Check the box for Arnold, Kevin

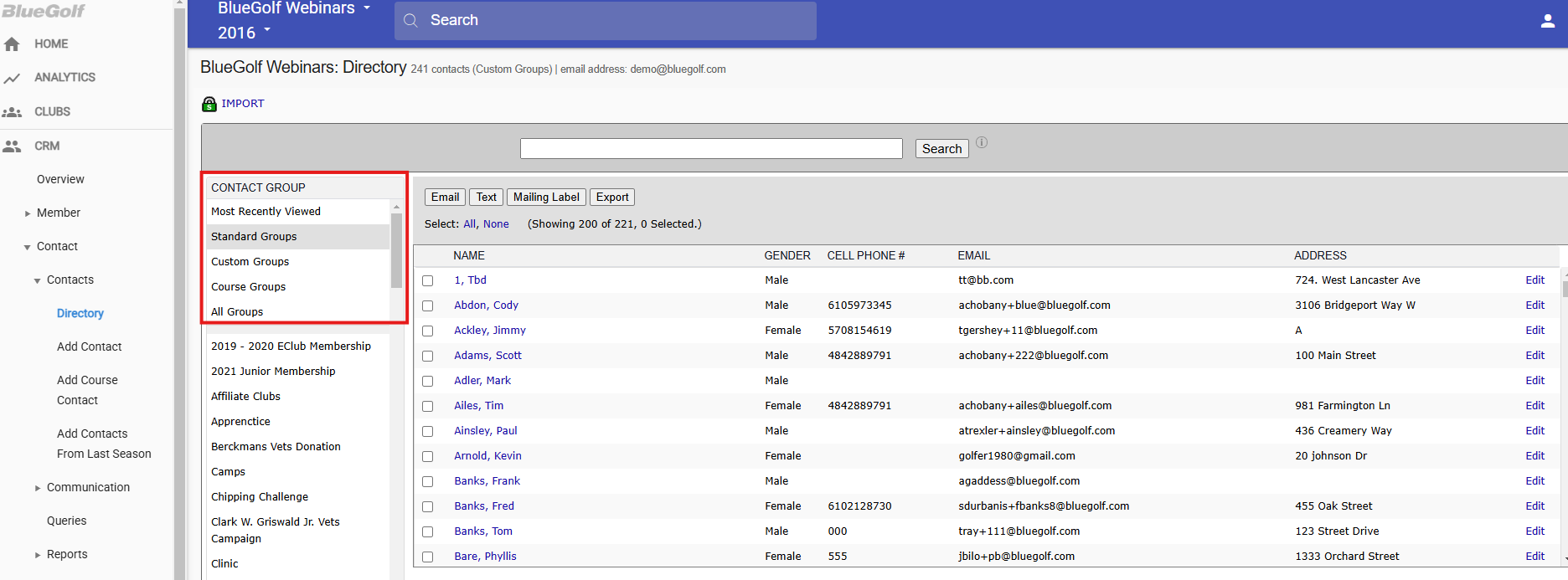tap(427, 456)
